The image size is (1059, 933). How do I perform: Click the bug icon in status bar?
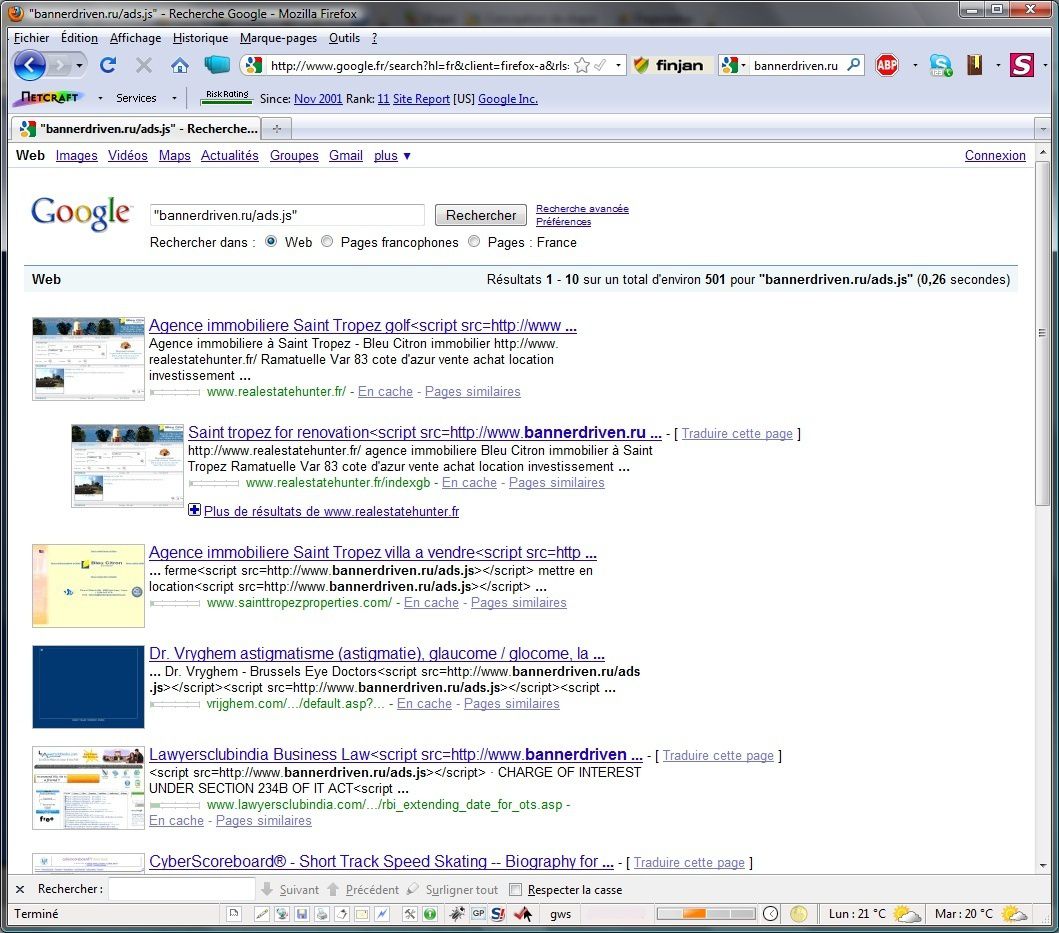pyautogui.click(x=457, y=914)
